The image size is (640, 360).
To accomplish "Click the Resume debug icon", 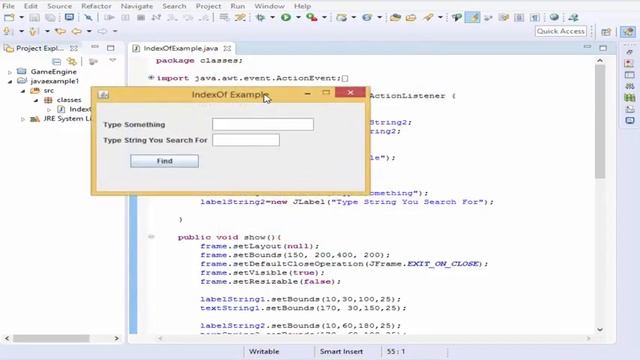I will (x=109, y=18).
